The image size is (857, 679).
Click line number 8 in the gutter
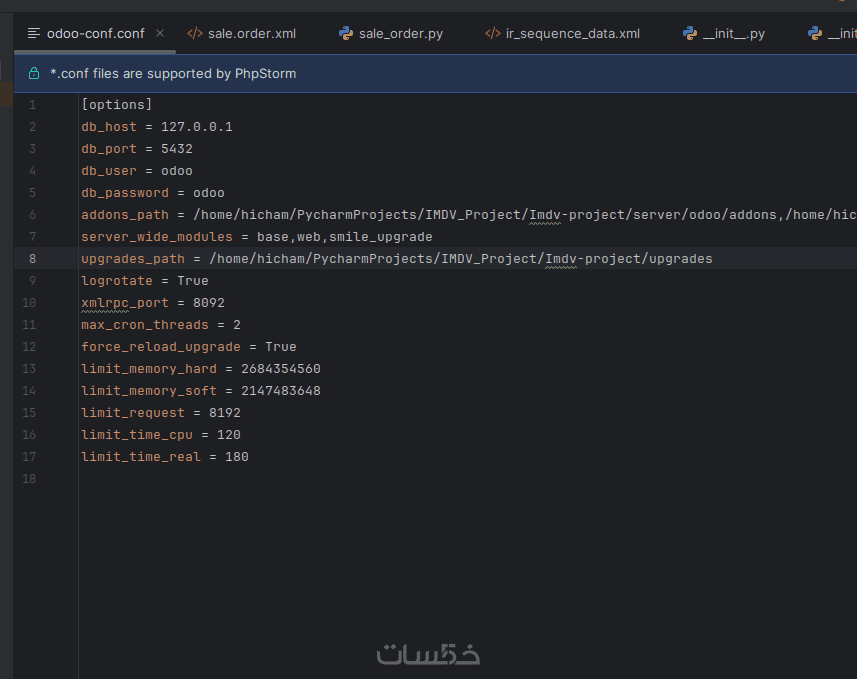32,259
